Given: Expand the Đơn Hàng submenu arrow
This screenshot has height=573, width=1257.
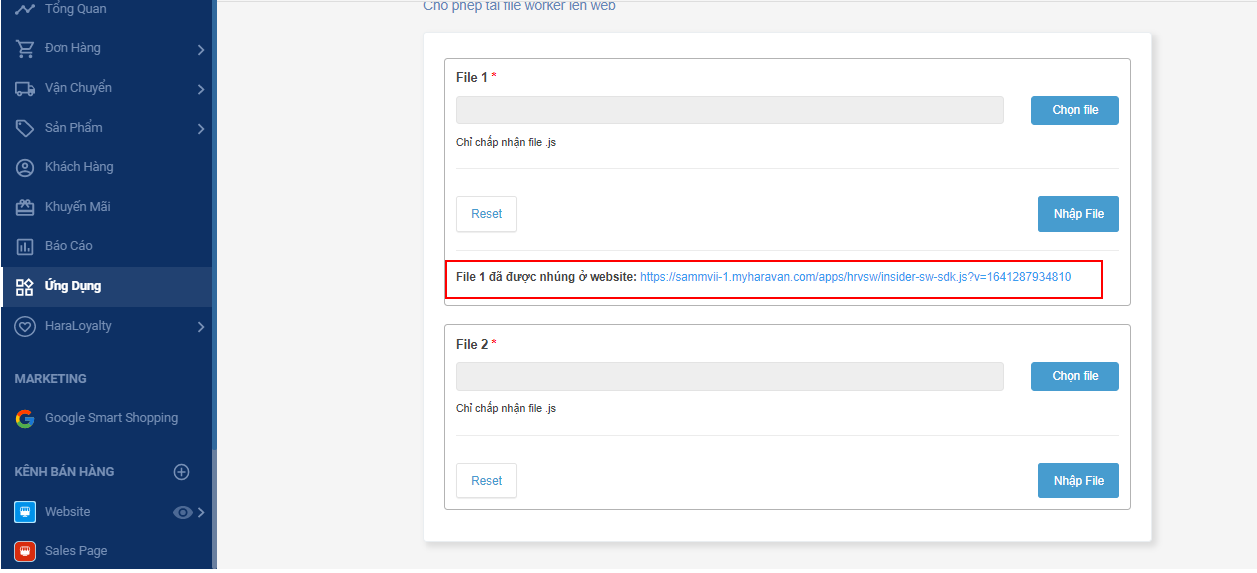Looking at the screenshot, I should [x=201, y=49].
